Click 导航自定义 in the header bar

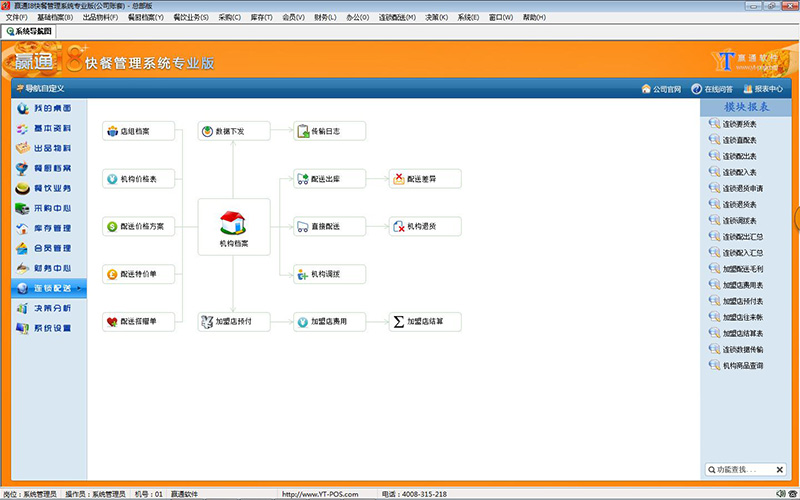point(45,89)
